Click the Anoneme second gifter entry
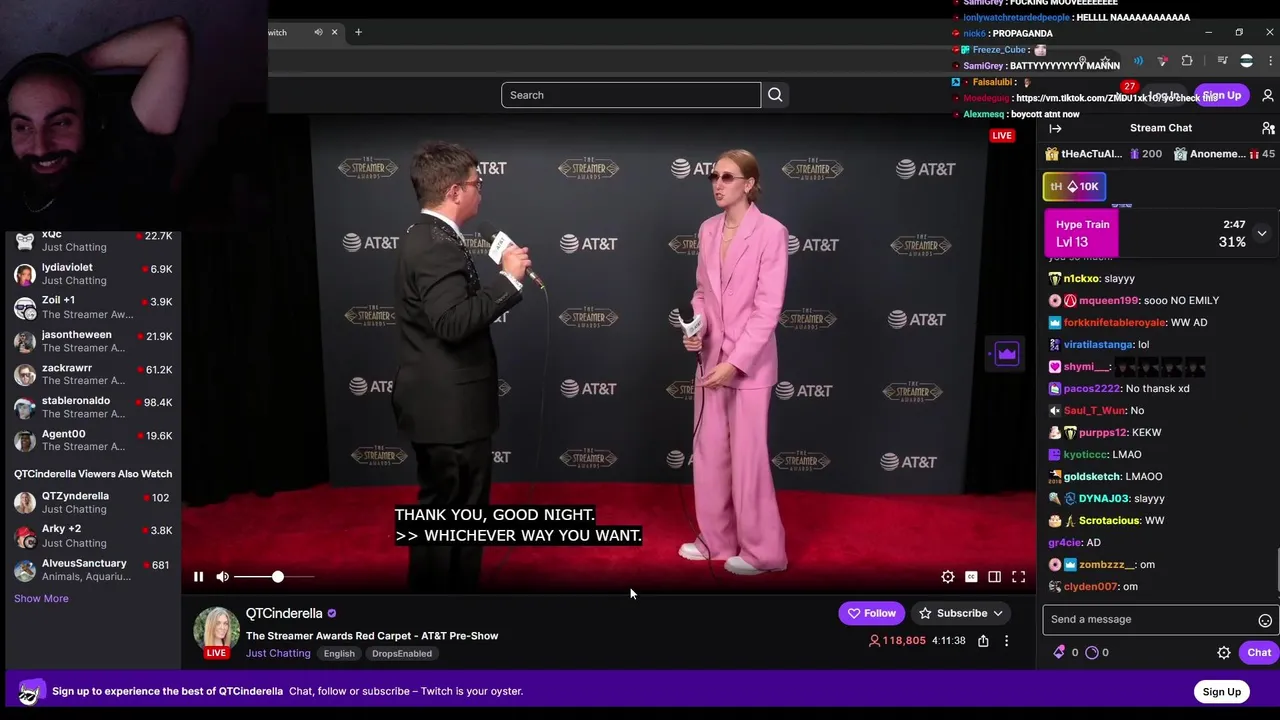1280x720 pixels. tap(1224, 154)
